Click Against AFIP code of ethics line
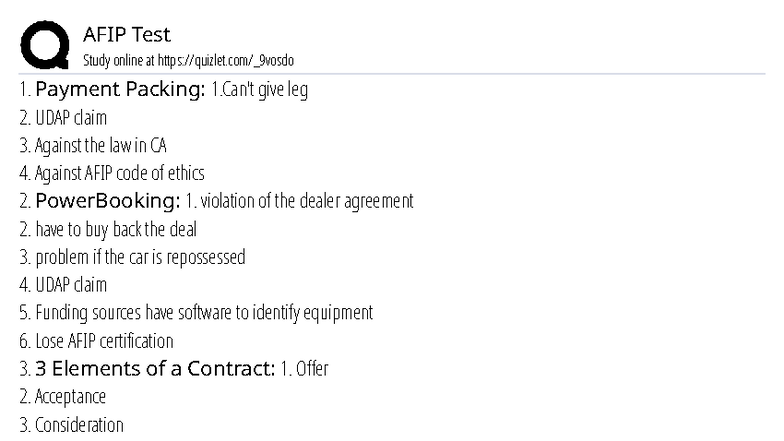 112,173
